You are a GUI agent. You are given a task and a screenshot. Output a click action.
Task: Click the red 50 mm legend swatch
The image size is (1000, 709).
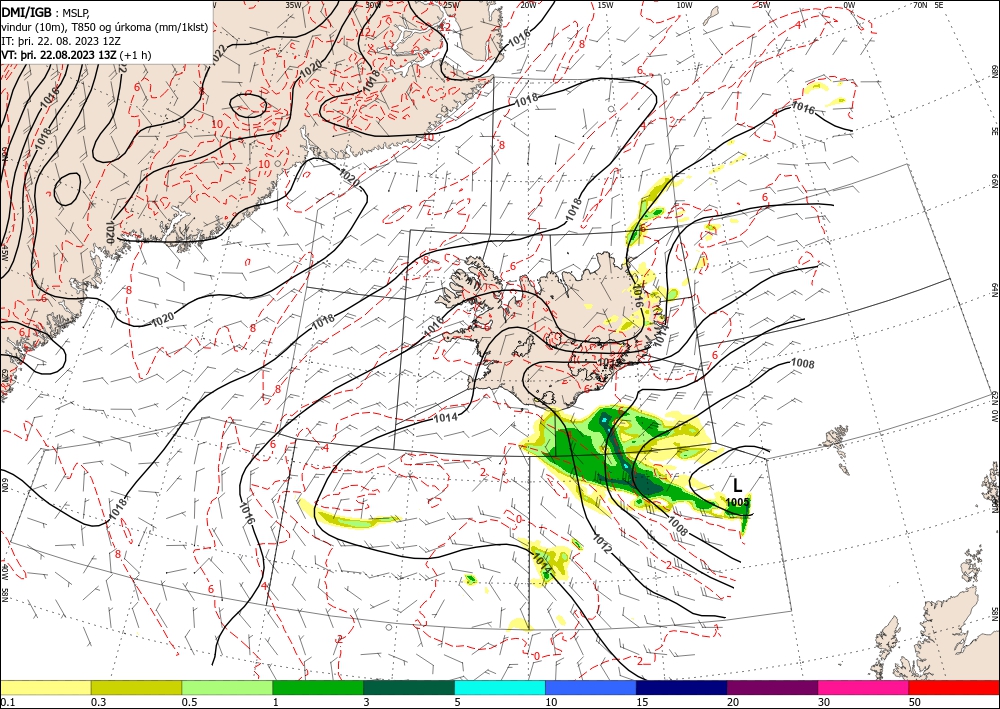click(954, 687)
